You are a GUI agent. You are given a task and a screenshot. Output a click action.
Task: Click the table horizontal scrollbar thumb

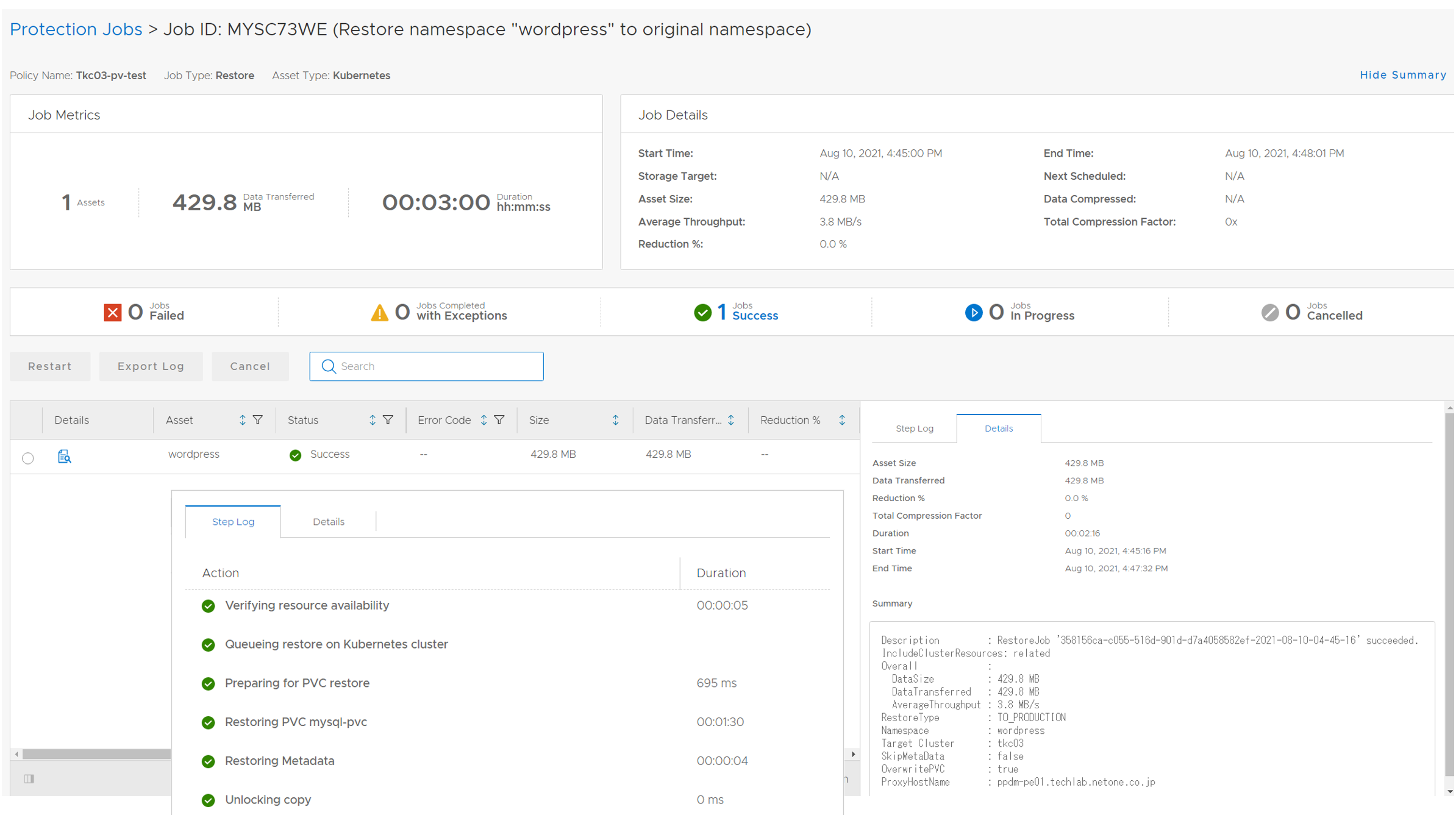(x=96, y=754)
